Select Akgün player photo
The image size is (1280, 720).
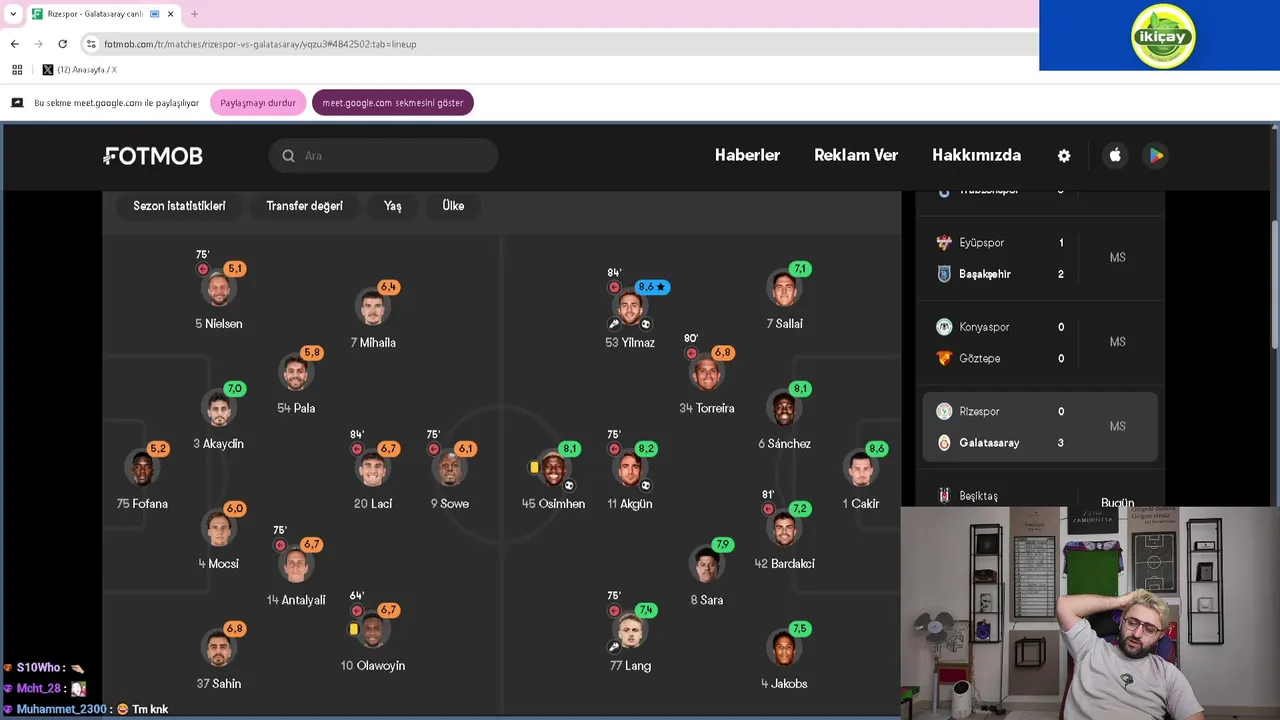point(630,469)
